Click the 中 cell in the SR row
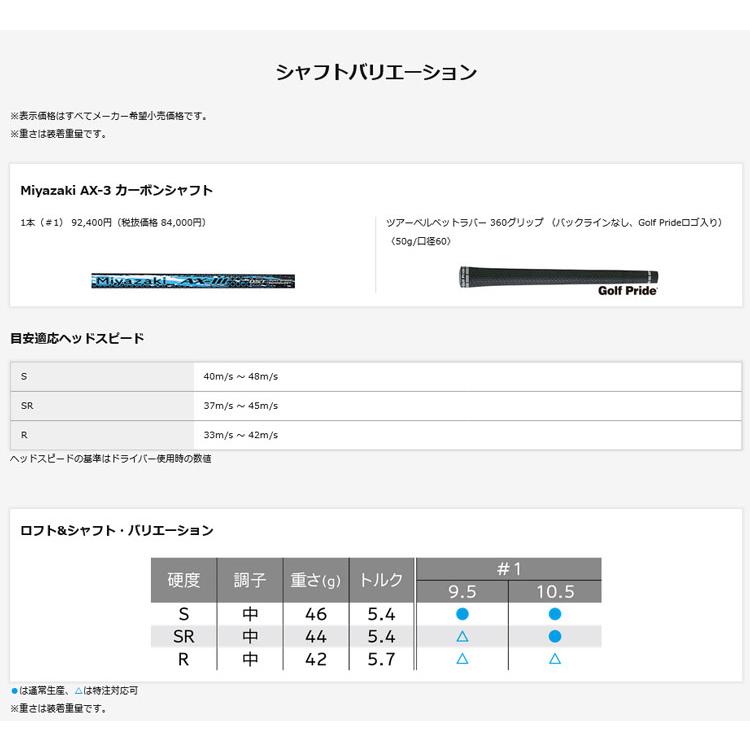Screen dimensions: 750x750 click(x=250, y=636)
